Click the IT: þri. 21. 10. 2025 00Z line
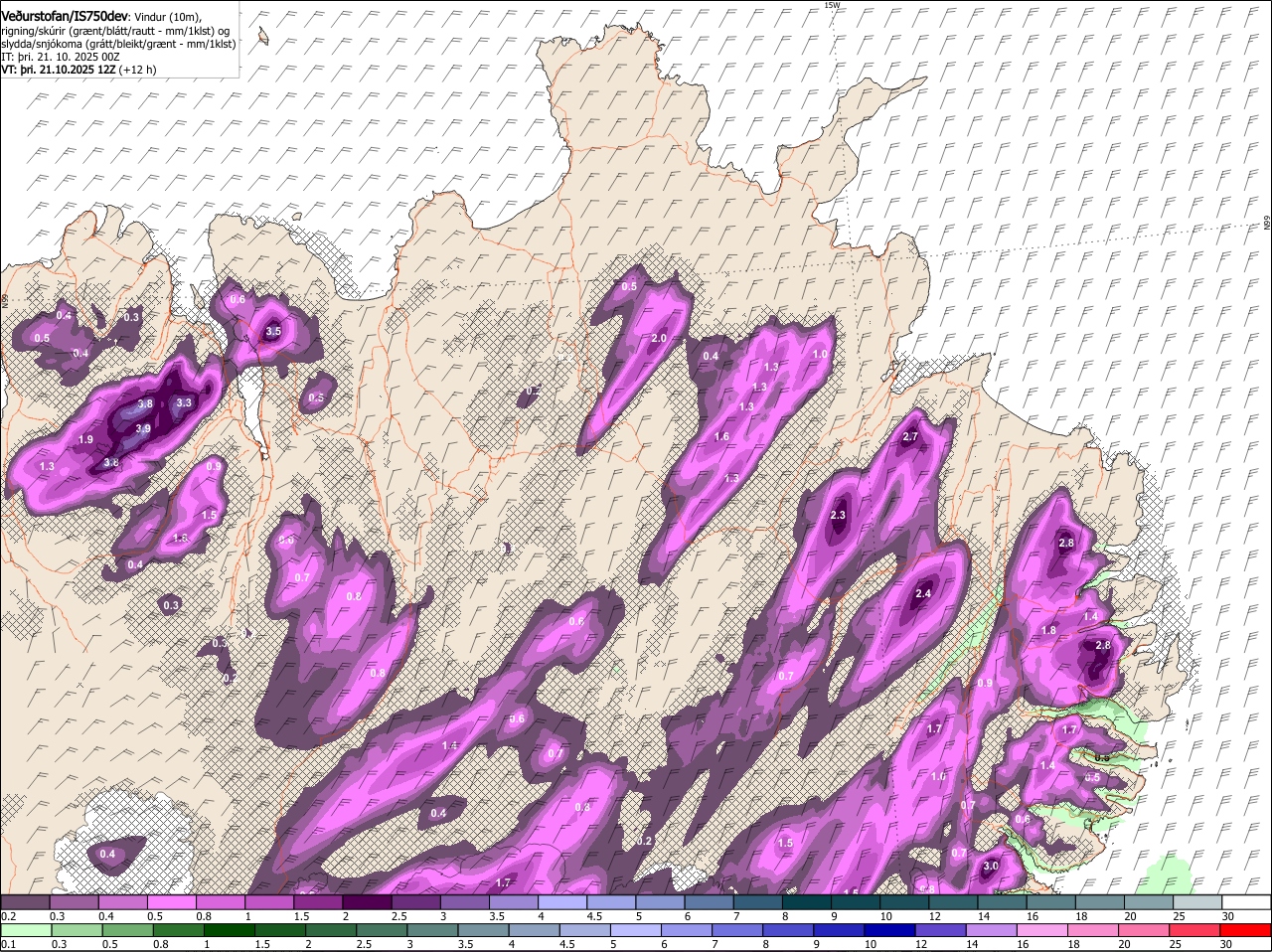Screen dimensions: 1272x952 point(61,57)
